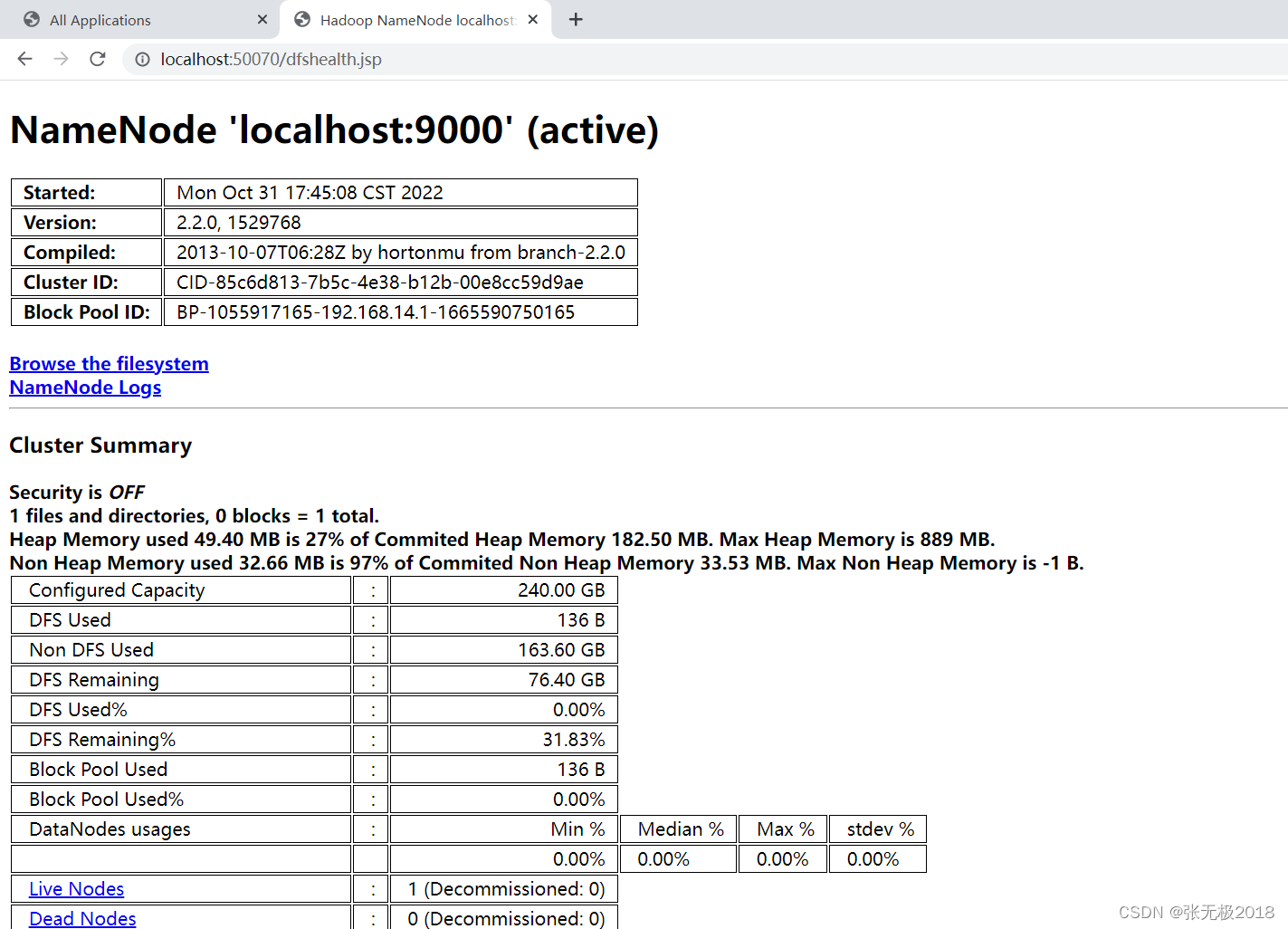Click the Block Pool ID: label cell

click(x=86, y=312)
